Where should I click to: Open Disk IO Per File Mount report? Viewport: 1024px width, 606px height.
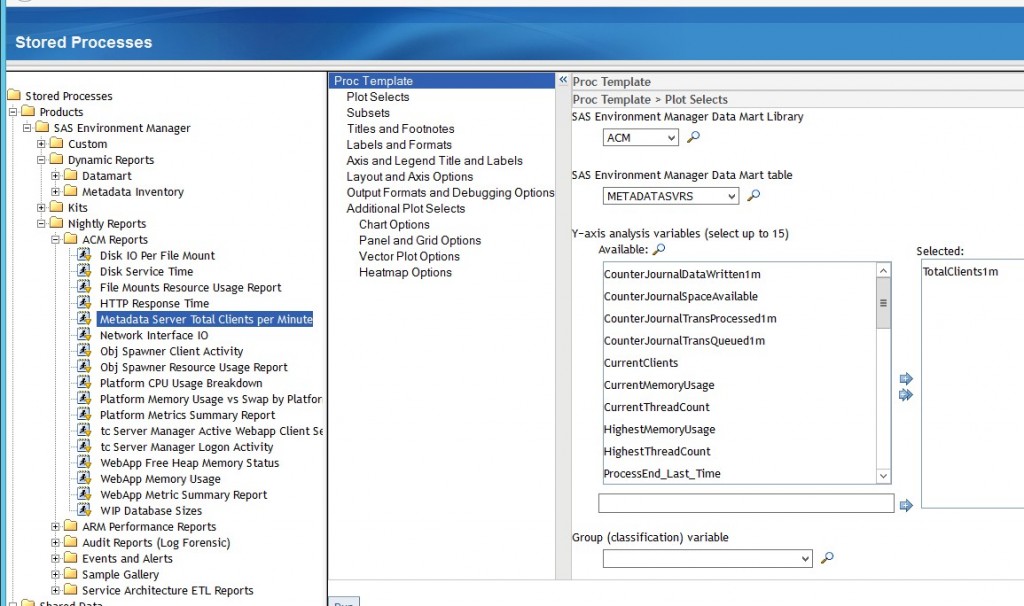pos(157,256)
